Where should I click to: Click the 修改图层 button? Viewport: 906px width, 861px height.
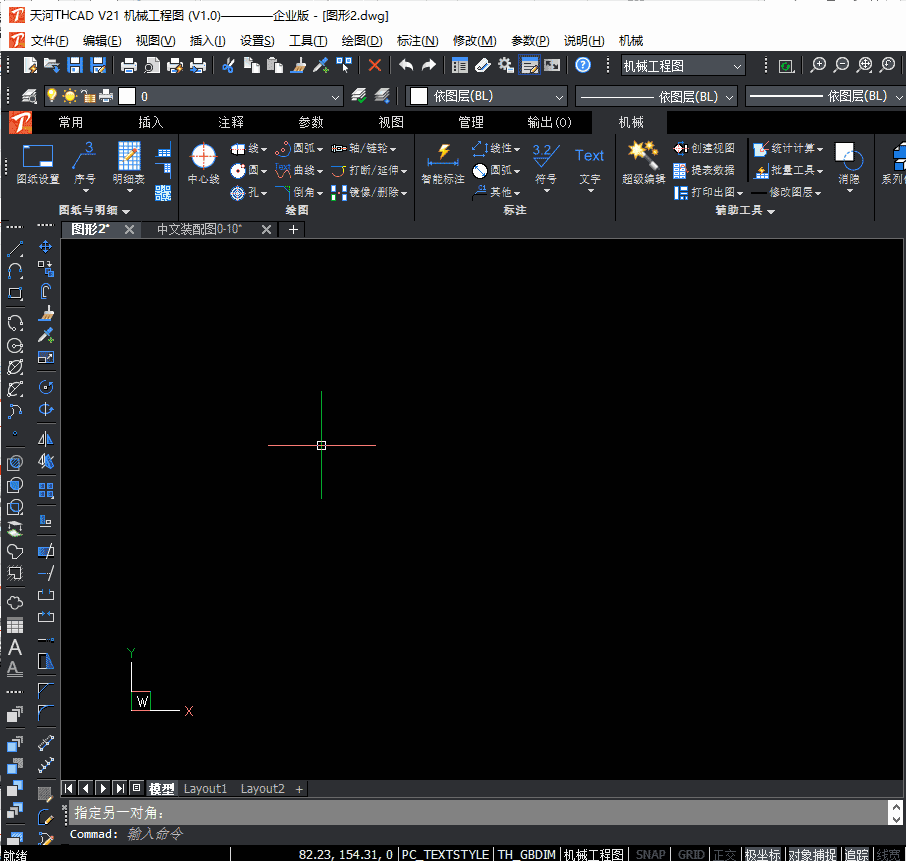pos(788,192)
